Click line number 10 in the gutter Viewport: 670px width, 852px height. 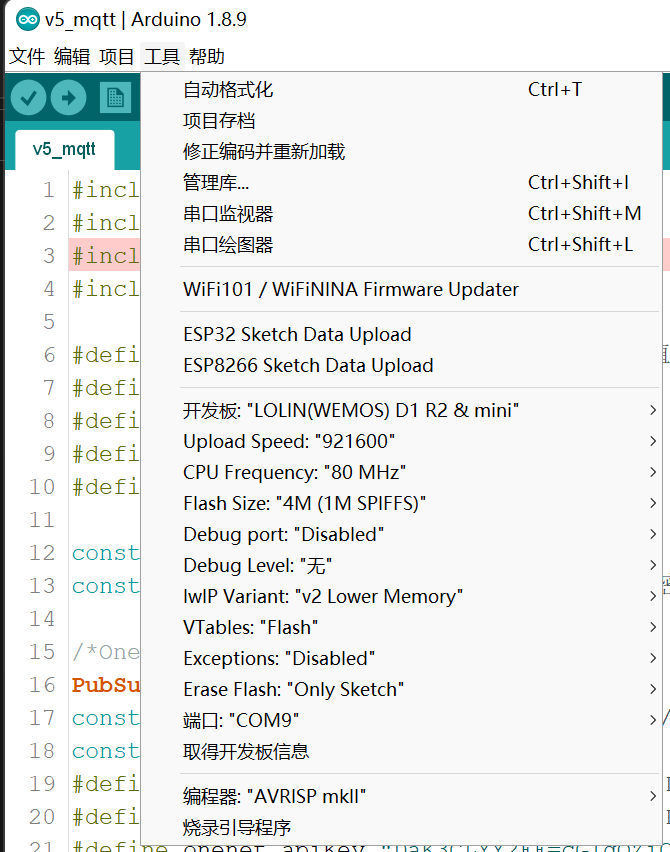[x=42, y=486]
